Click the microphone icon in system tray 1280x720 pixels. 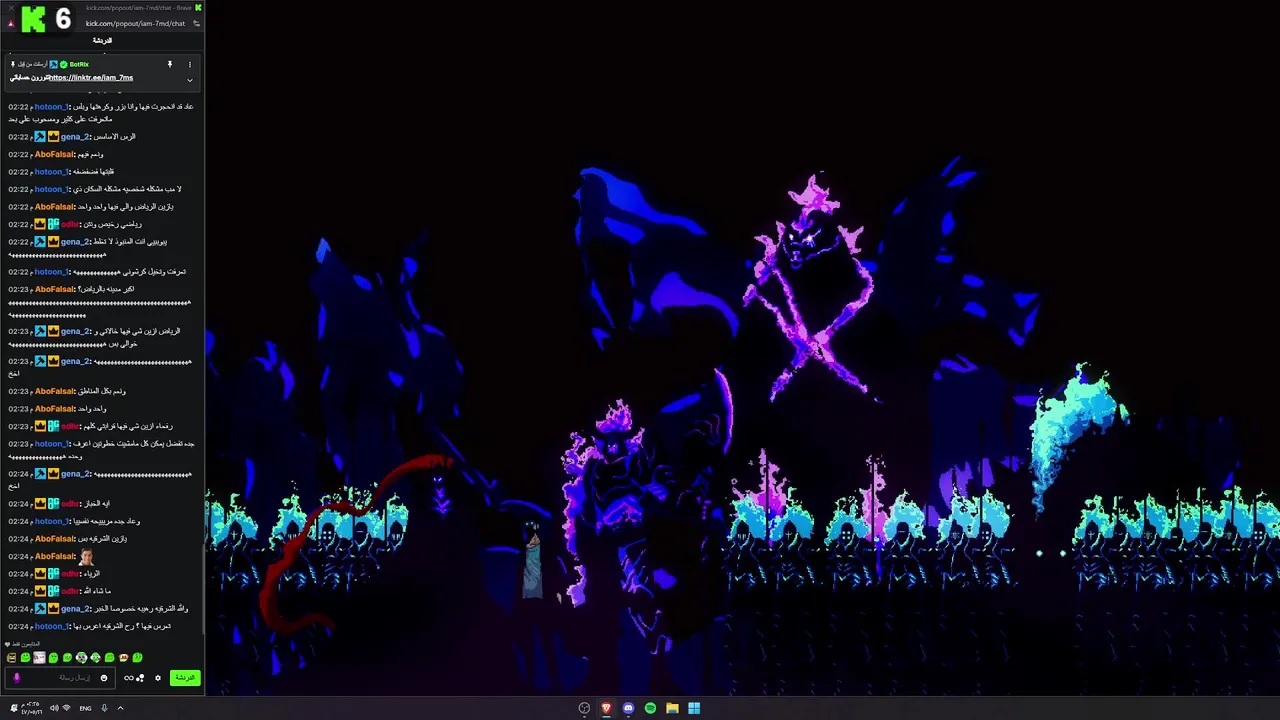click(x=104, y=708)
